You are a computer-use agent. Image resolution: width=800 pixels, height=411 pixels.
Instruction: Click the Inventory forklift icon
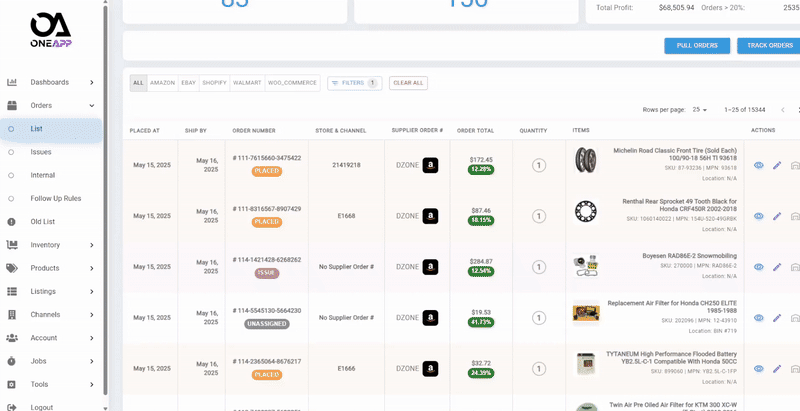[x=11, y=245]
